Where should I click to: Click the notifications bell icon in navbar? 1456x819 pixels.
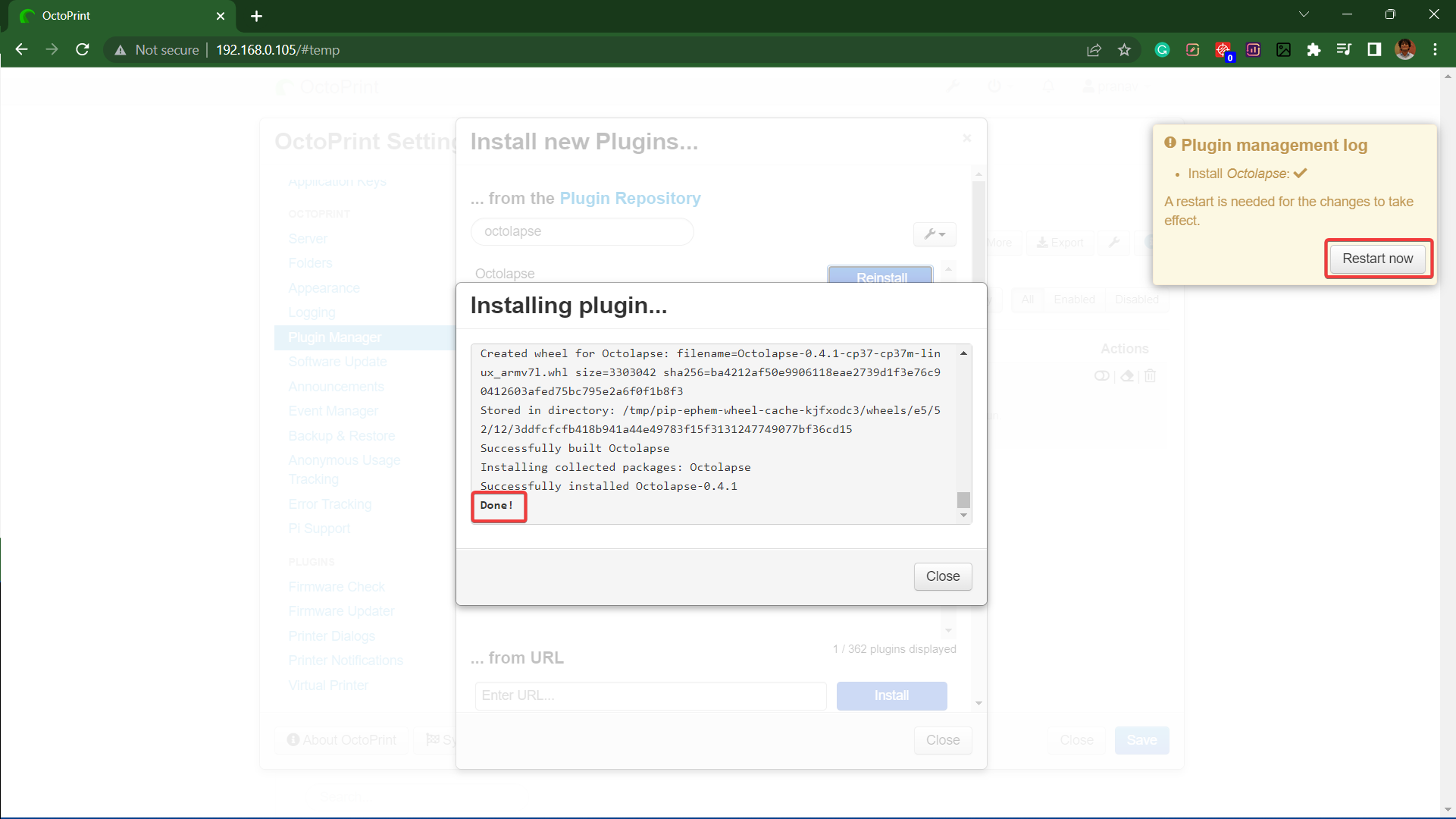(1048, 86)
